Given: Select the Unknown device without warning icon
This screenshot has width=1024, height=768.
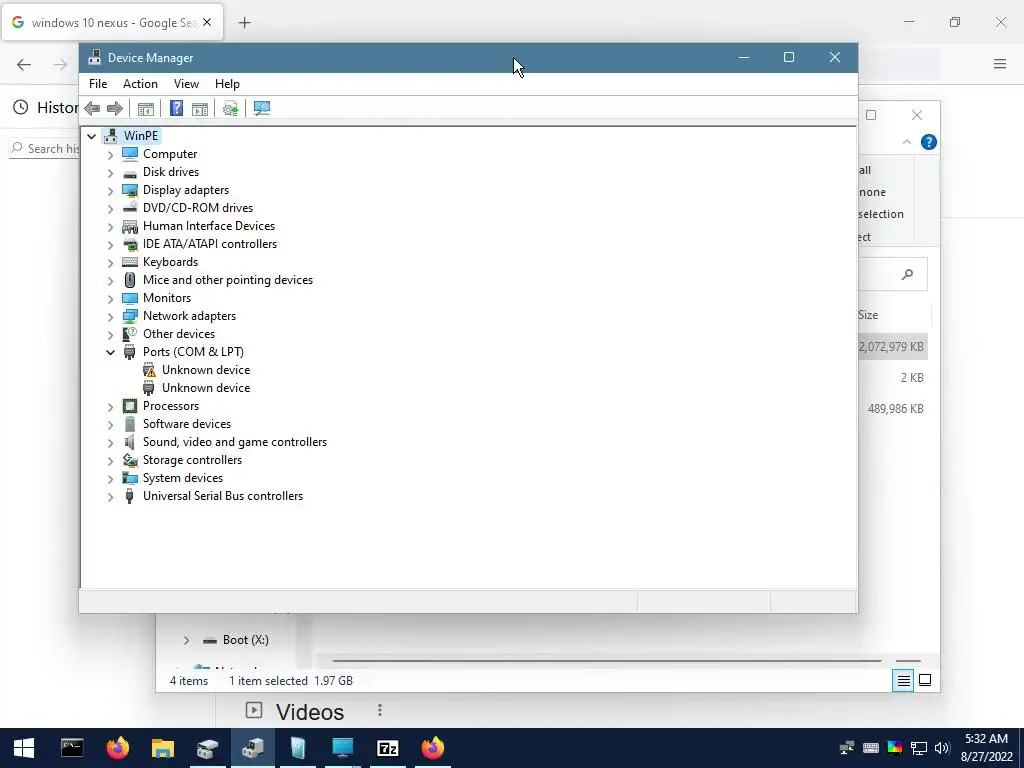Looking at the screenshot, I should (x=206, y=388).
